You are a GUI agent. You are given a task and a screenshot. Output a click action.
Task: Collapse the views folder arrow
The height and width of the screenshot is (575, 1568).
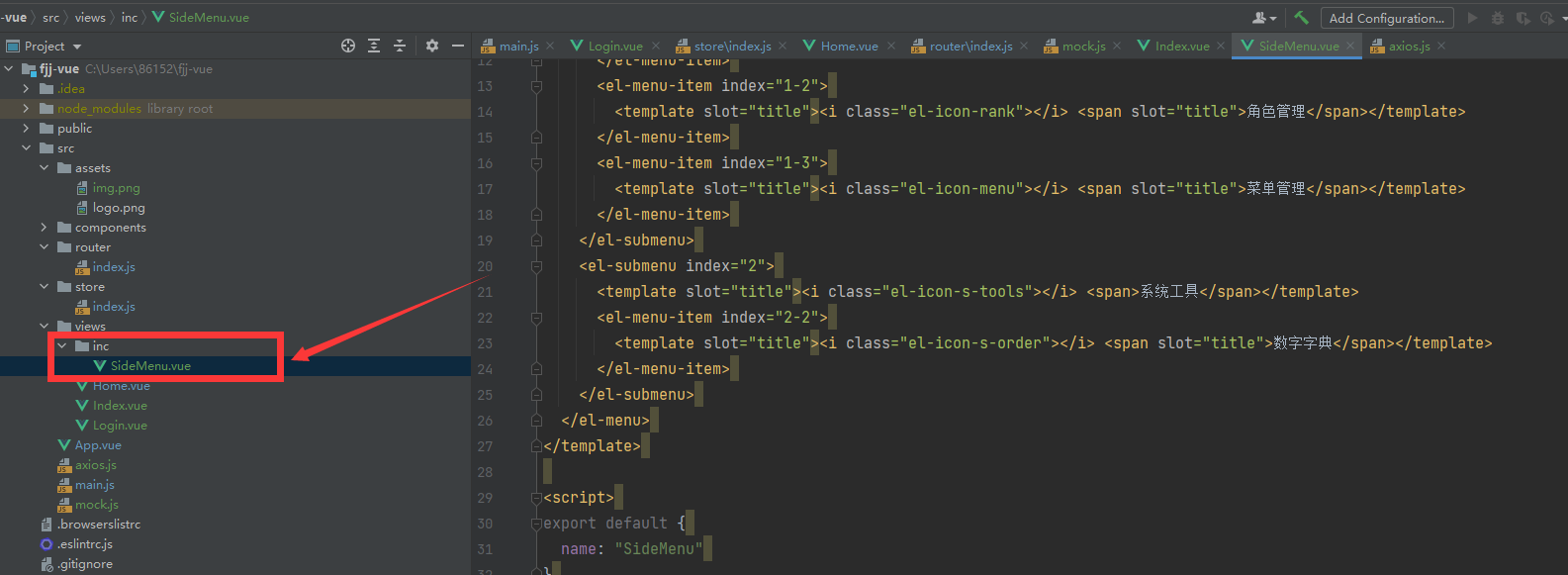click(45, 327)
